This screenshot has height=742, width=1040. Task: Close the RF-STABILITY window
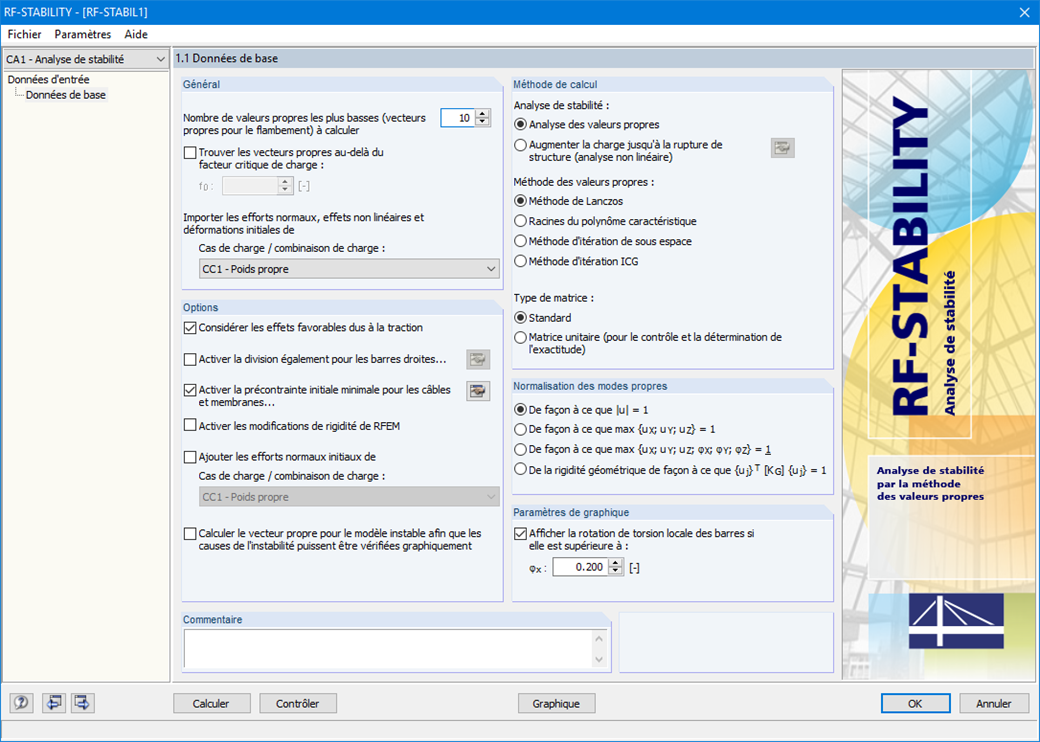1024,13
